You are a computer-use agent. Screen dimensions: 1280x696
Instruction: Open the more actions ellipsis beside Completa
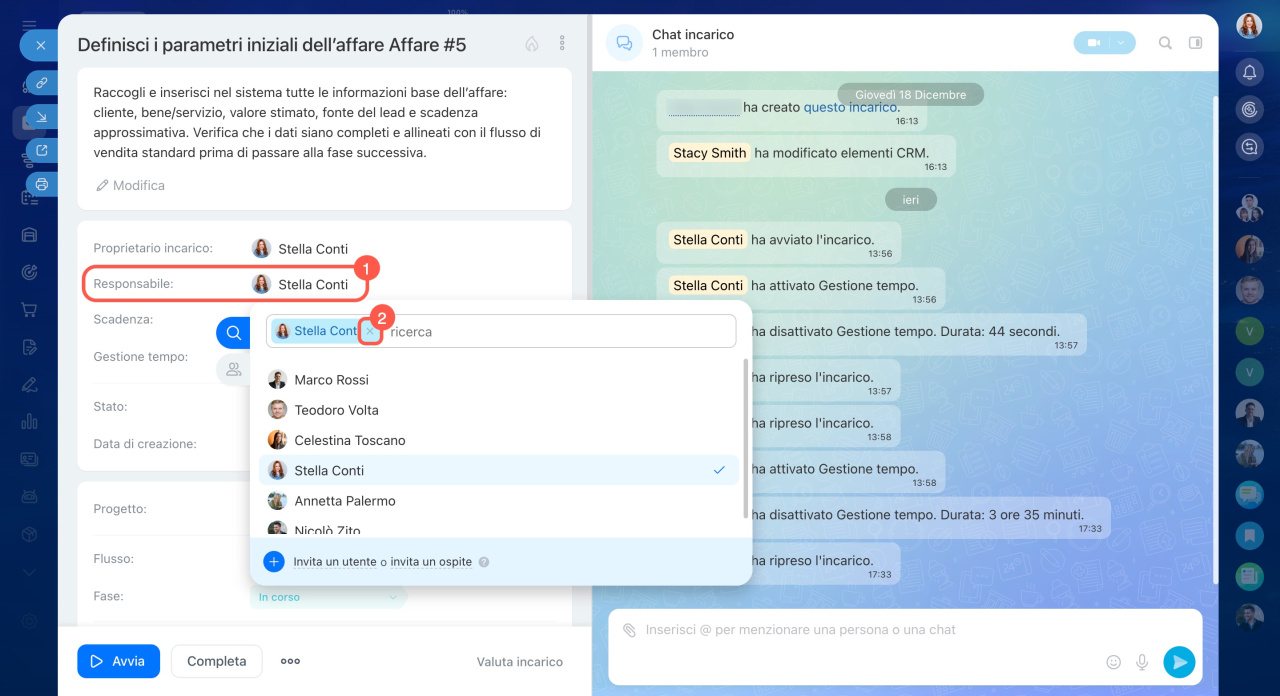(x=290, y=661)
